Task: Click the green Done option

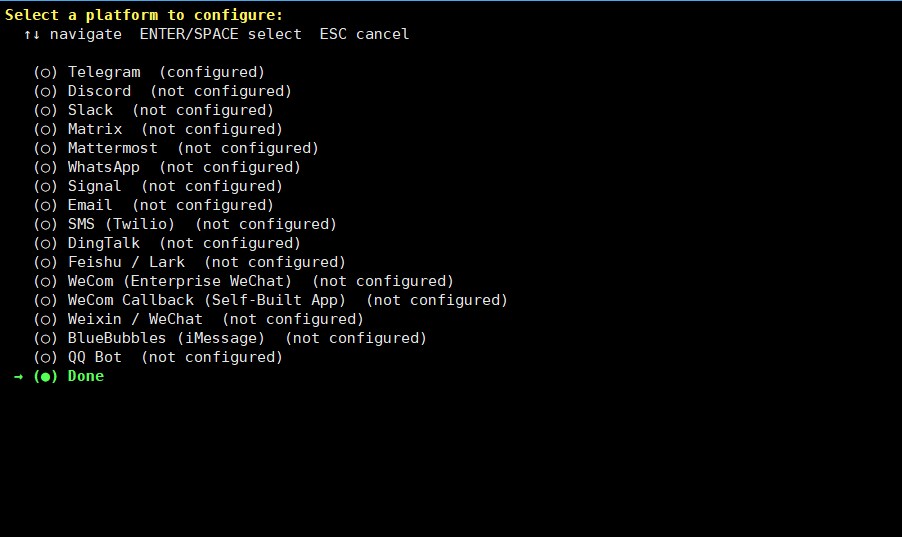Action: (86, 376)
